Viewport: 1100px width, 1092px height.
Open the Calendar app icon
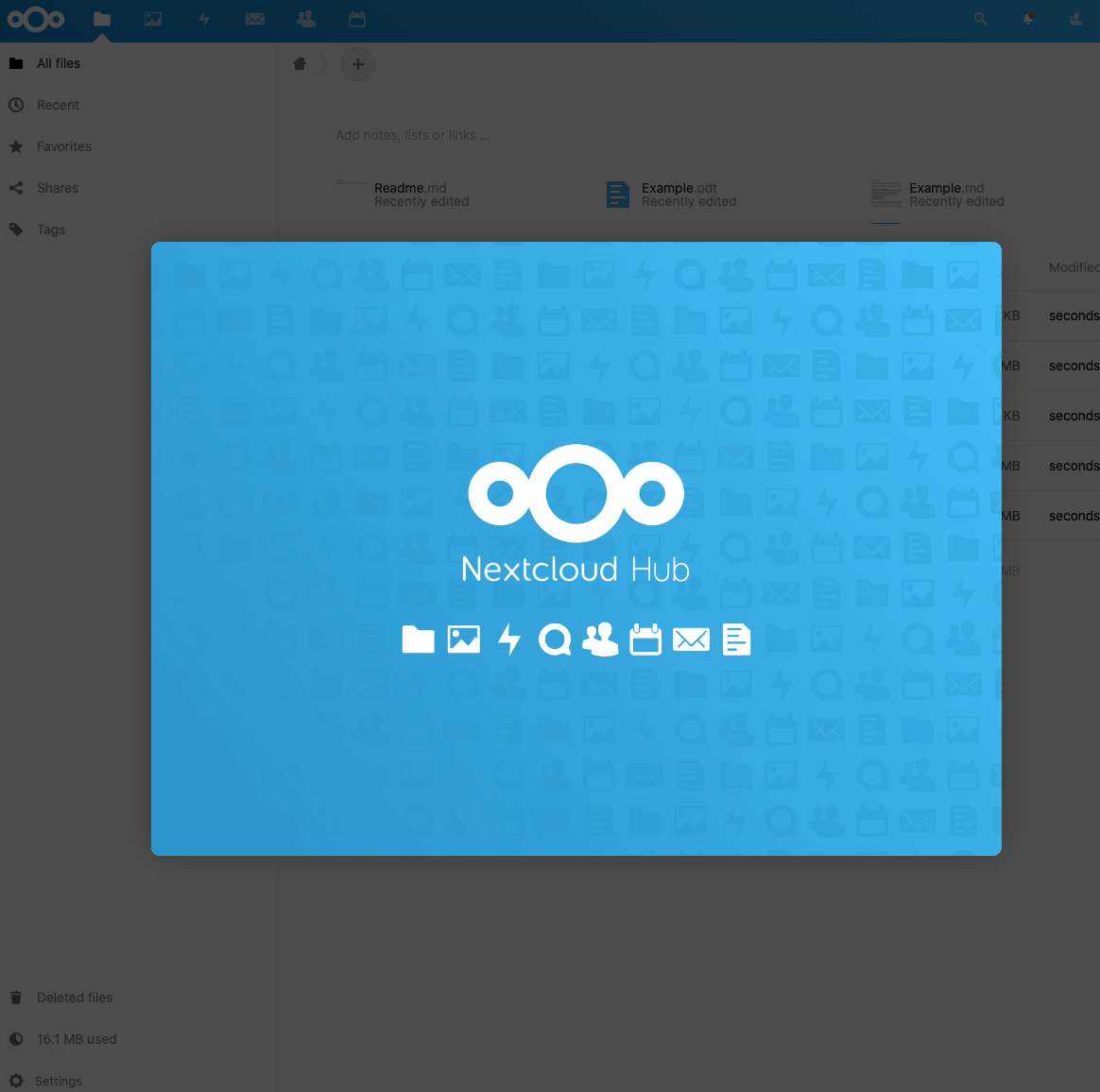coord(356,20)
